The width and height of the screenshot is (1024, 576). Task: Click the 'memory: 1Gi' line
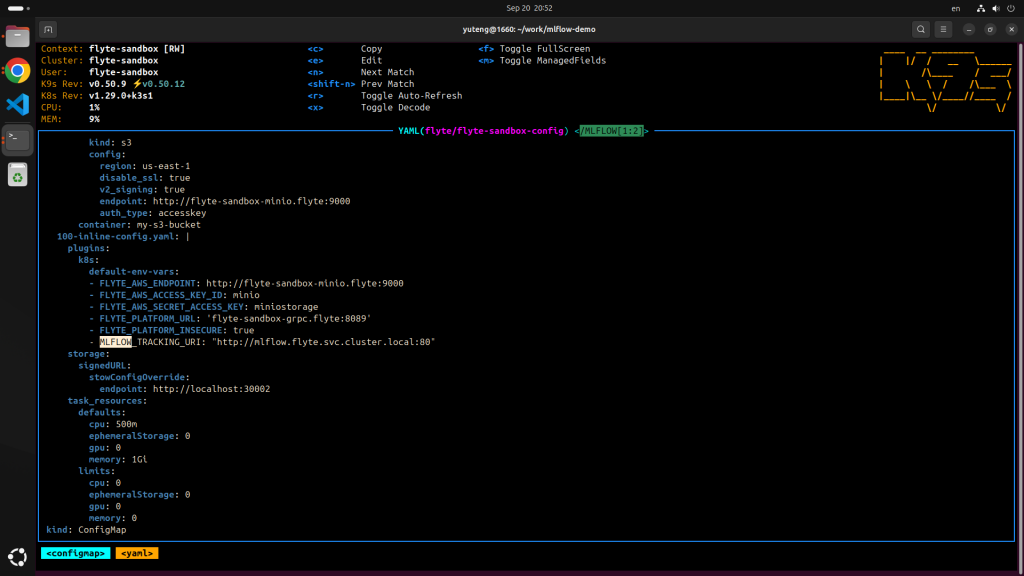[118, 460]
